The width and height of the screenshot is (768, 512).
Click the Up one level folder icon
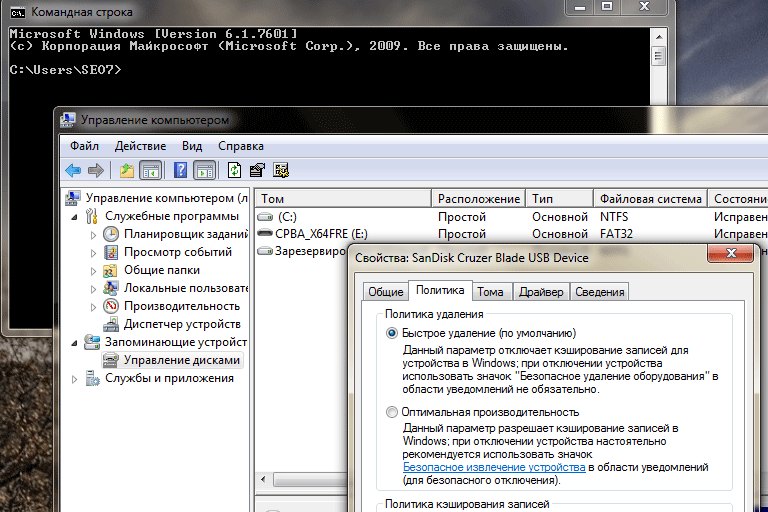coord(127,170)
